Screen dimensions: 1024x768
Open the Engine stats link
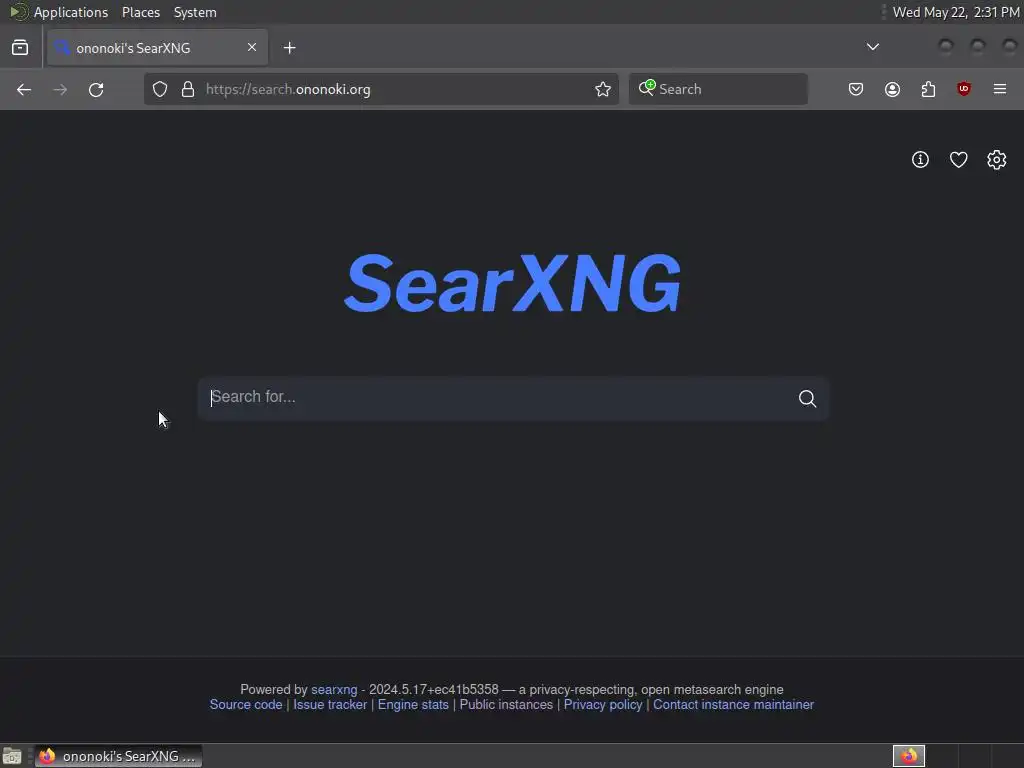click(x=413, y=705)
